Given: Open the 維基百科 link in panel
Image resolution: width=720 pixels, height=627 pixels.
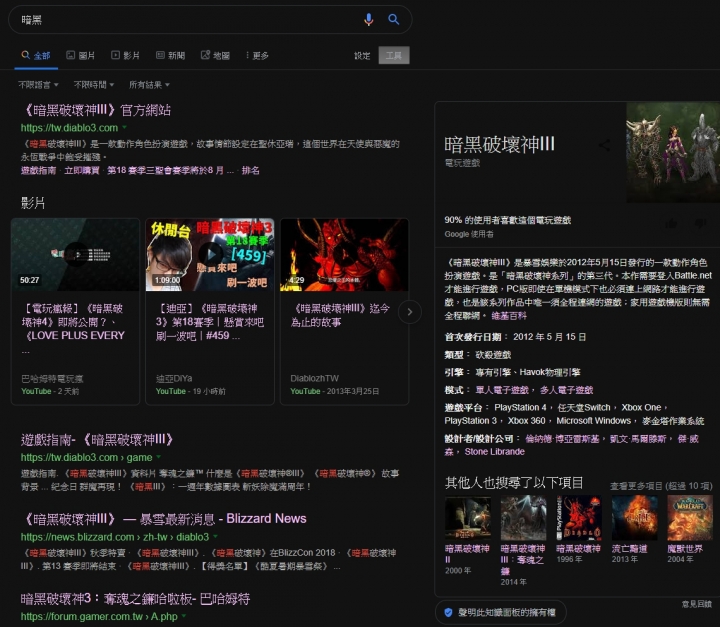Looking at the screenshot, I should click(x=509, y=316).
